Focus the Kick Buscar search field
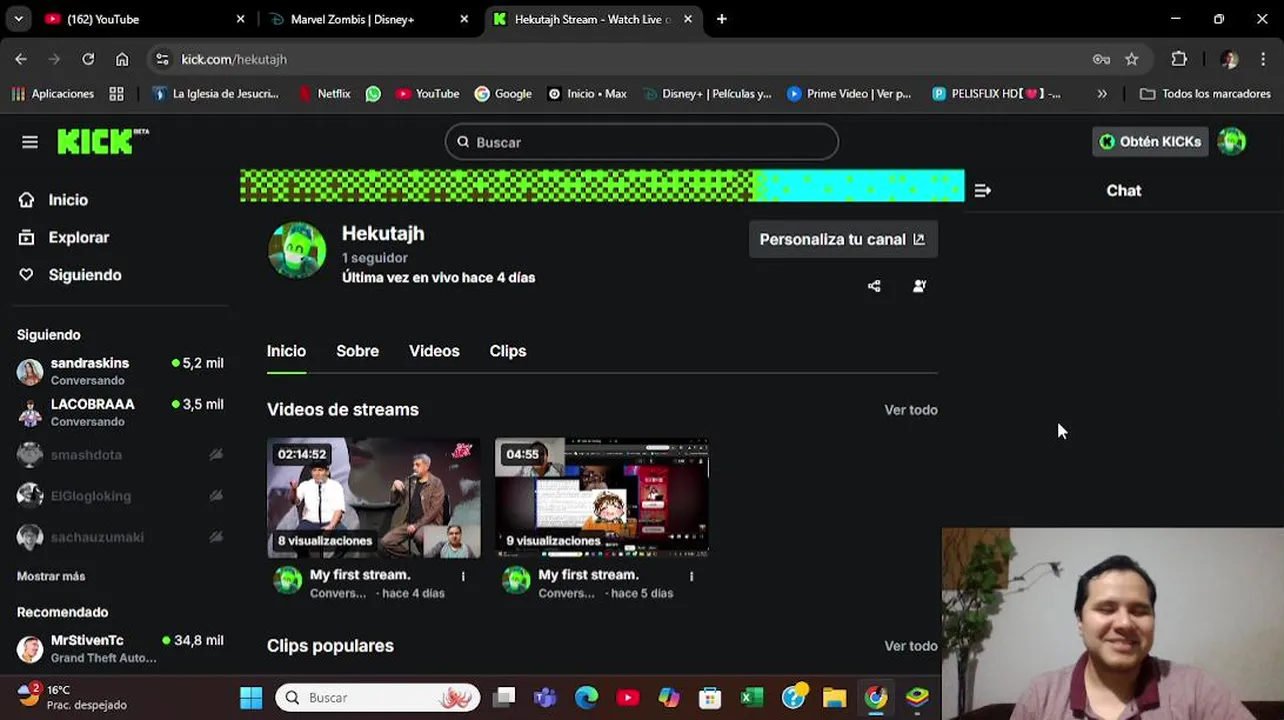Screen dimensions: 1284x720 click(641, 142)
